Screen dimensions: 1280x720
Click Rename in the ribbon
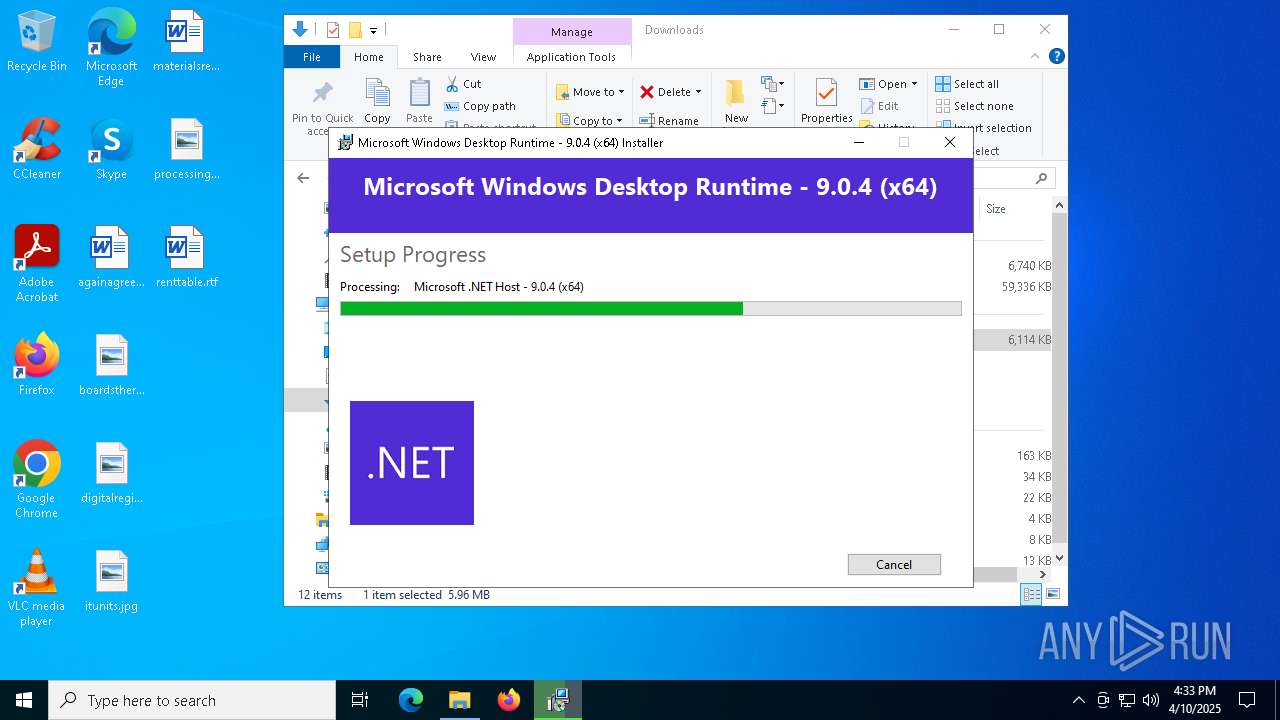(670, 121)
